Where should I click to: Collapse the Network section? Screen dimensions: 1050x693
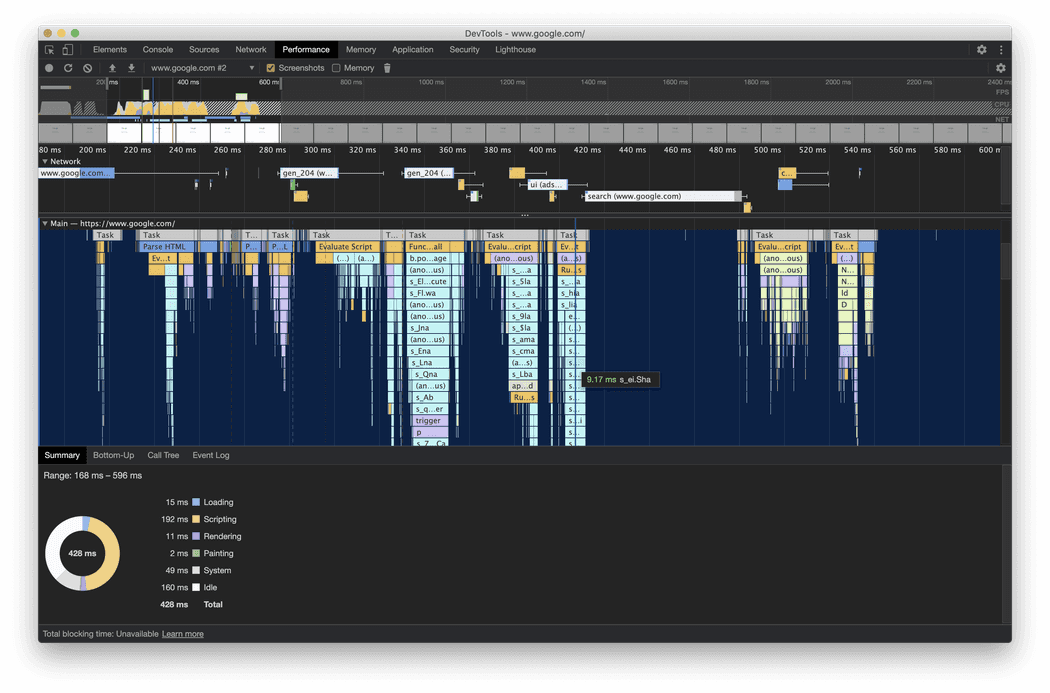click(47, 161)
